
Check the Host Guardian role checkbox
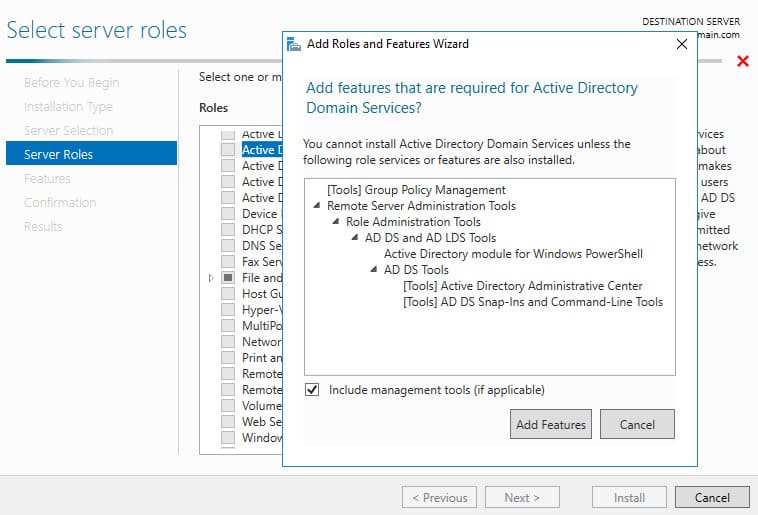pos(228,294)
